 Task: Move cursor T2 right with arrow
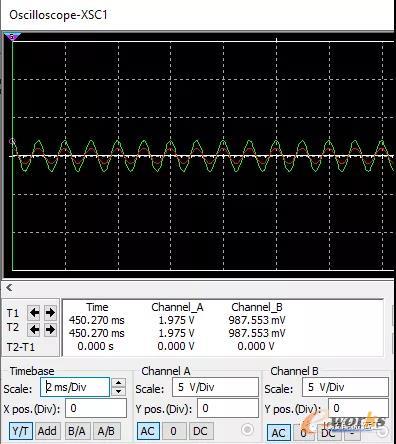coord(50,330)
